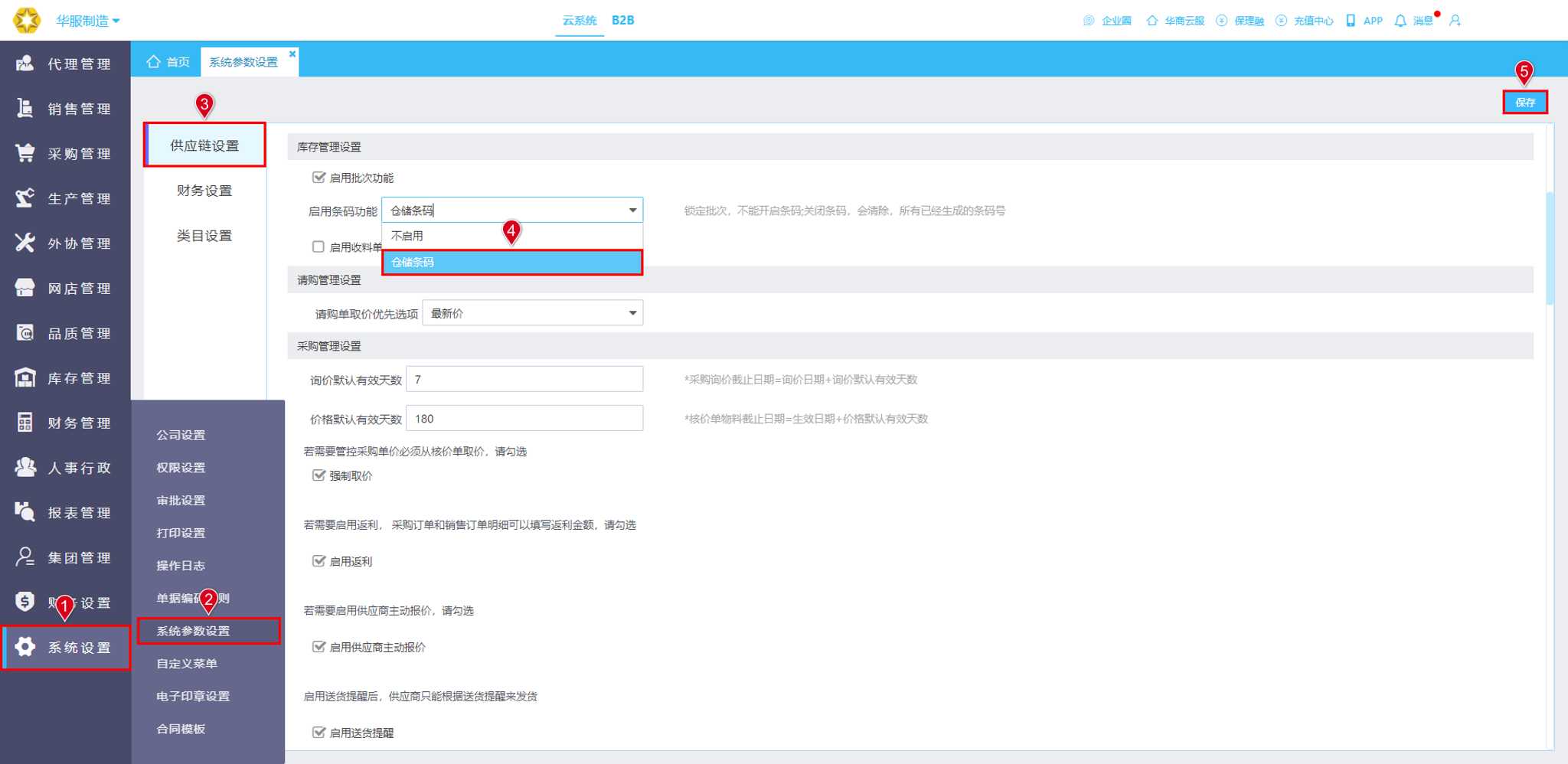Image resolution: width=1568 pixels, height=764 pixels.
Task: Toggle the 启用批次功能 checkbox
Action: pos(318,178)
